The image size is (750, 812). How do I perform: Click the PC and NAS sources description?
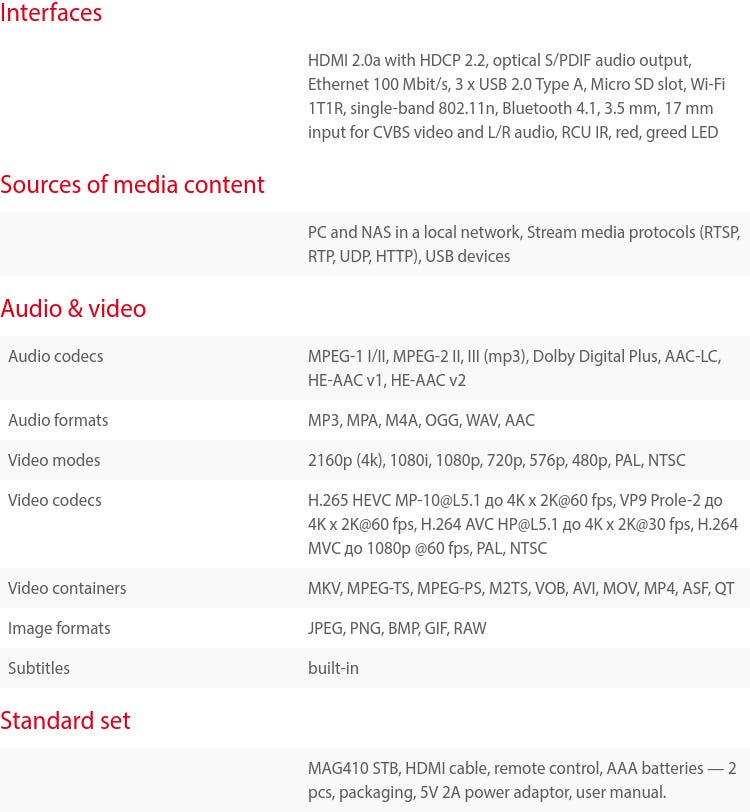(523, 244)
